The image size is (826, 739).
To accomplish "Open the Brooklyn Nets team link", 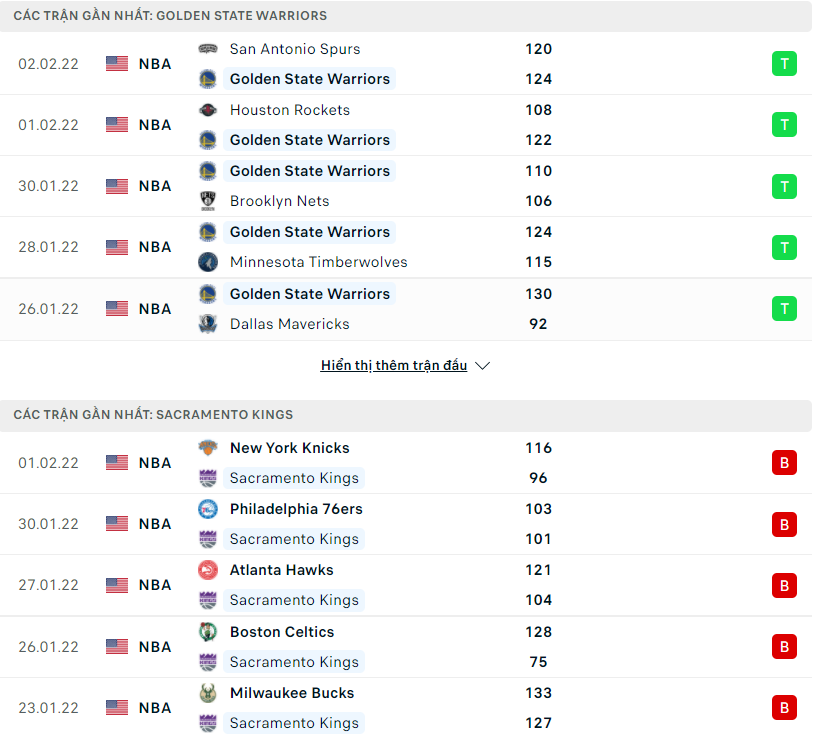I will tap(279, 201).
